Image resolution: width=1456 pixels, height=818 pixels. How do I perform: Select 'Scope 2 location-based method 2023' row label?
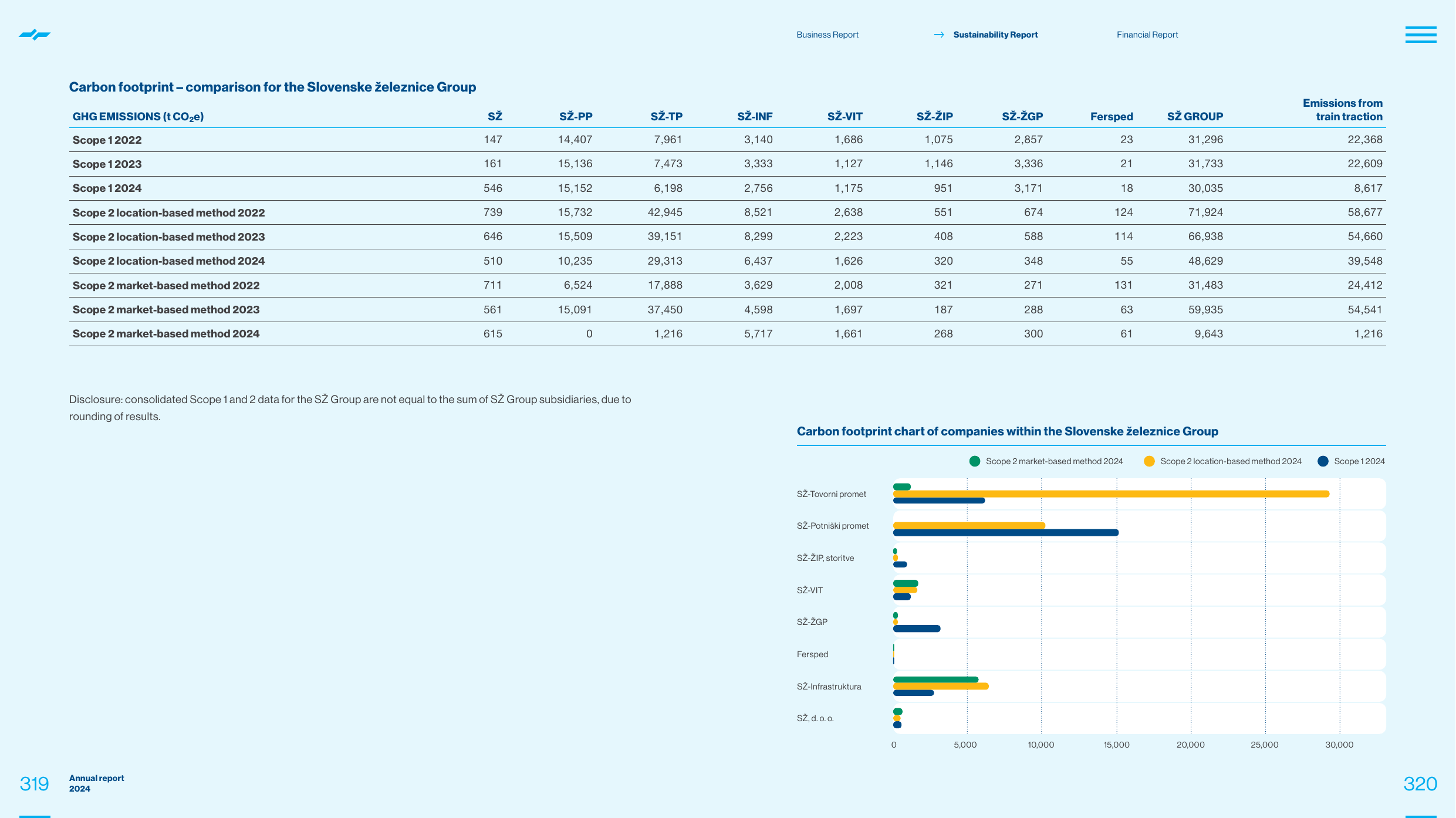click(168, 236)
